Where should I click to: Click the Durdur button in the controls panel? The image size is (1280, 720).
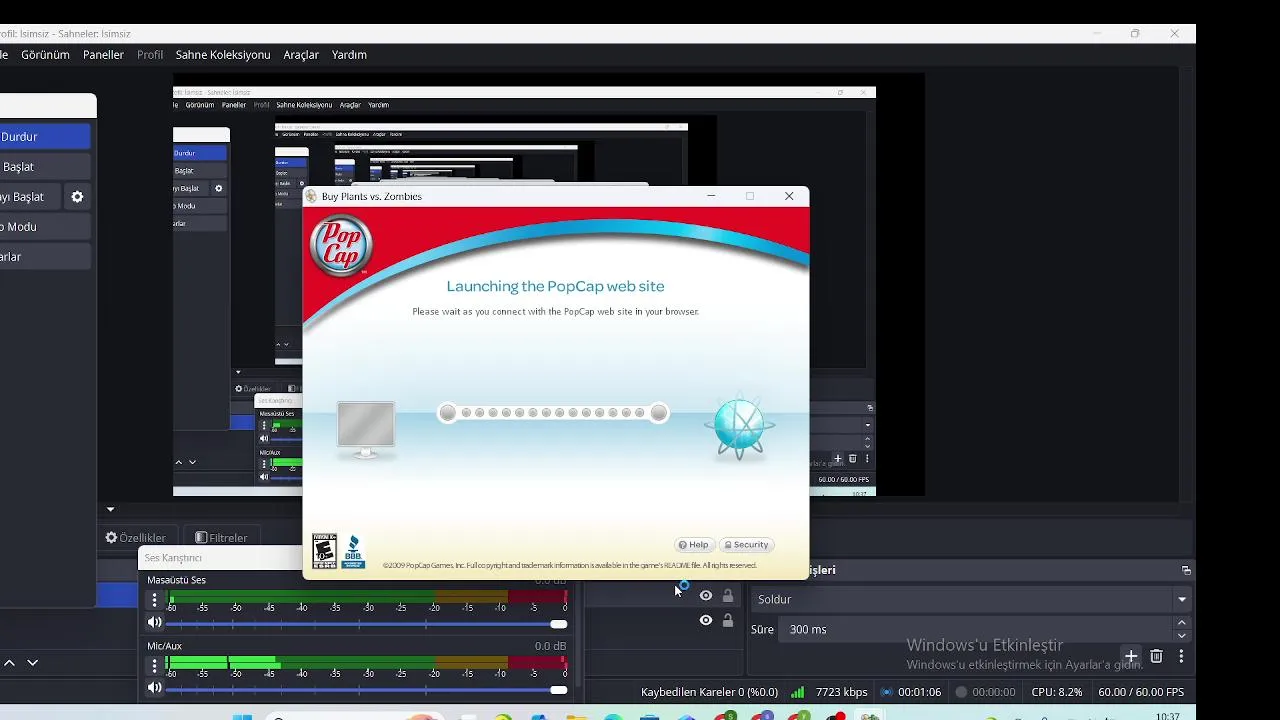(x=45, y=137)
